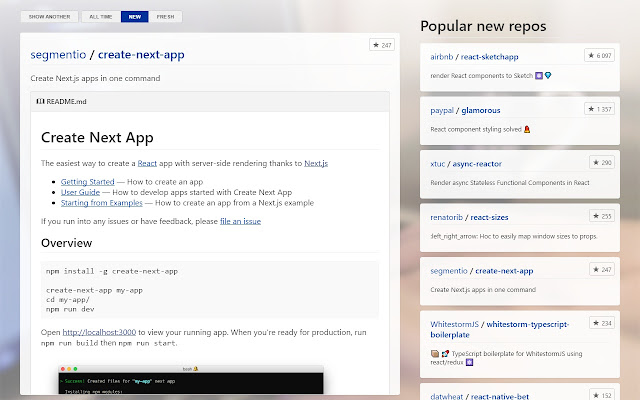Image resolution: width=640 pixels, height=400 pixels.
Task: Click the SHOW ANOTHER button
Action: tap(49, 17)
